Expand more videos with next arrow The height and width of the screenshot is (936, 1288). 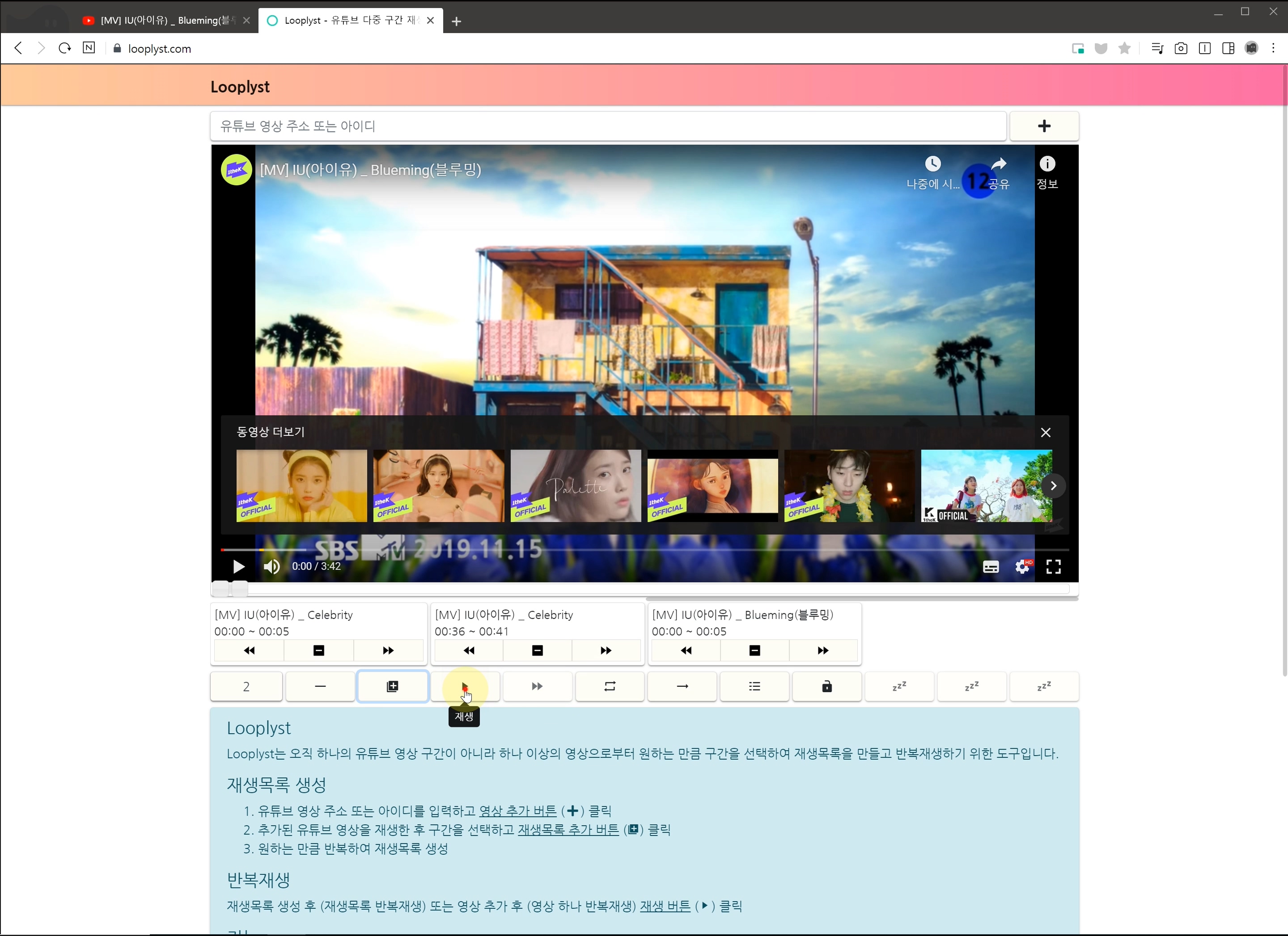[x=1053, y=485]
